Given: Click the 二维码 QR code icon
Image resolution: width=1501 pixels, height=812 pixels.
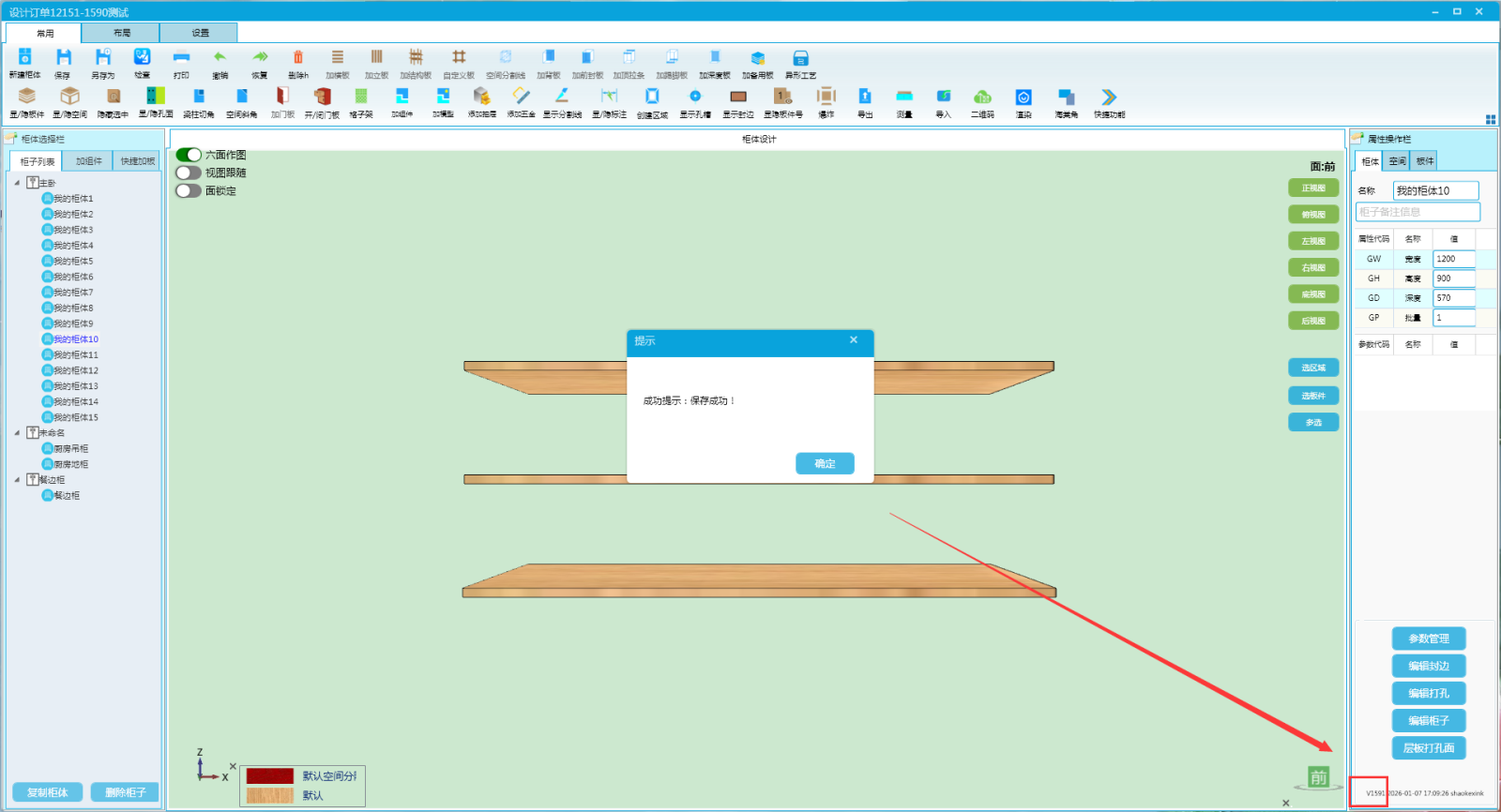Looking at the screenshot, I should (982, 98).
